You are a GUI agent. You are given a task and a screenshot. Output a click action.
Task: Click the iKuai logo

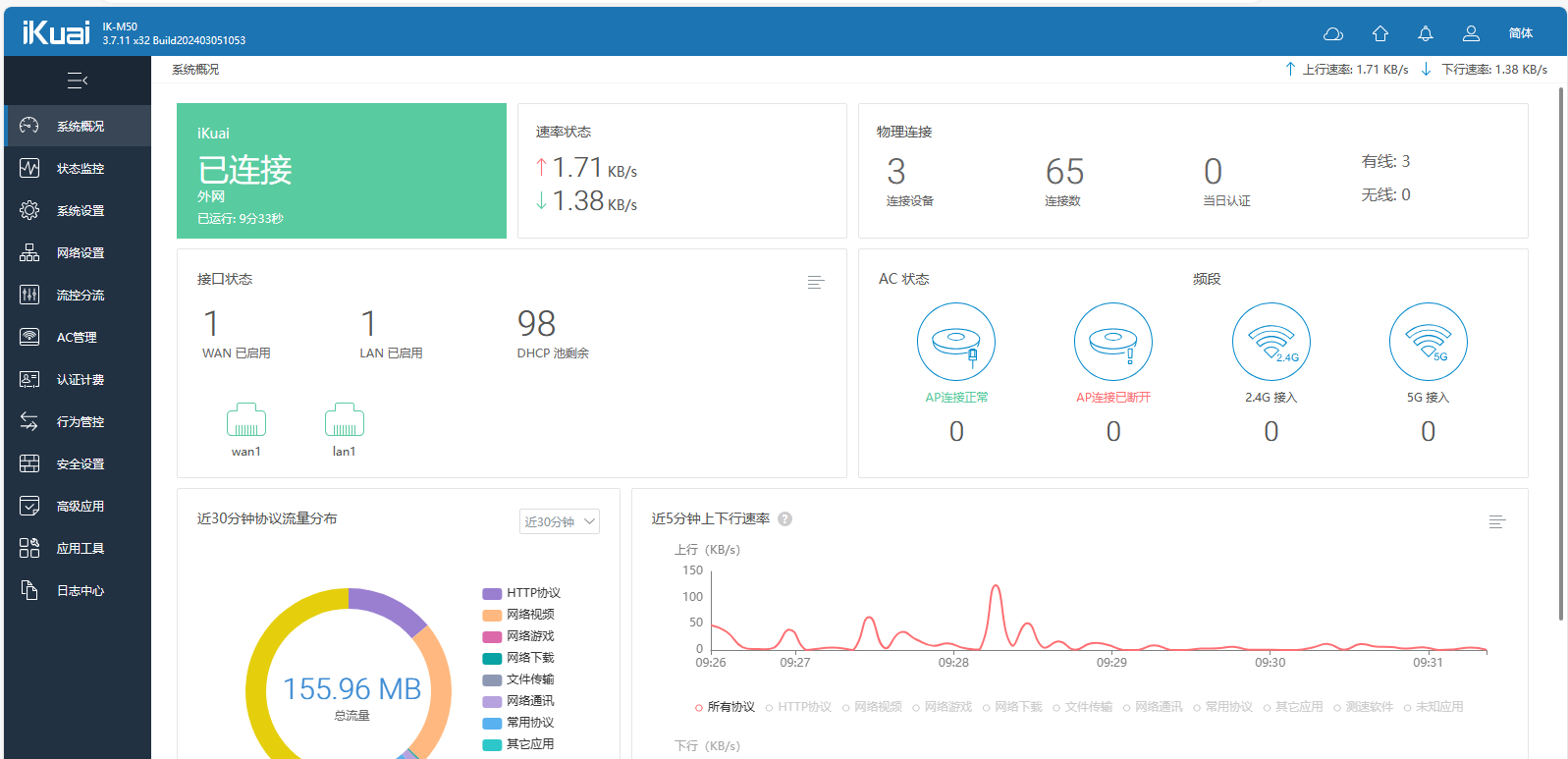(56, 32)
